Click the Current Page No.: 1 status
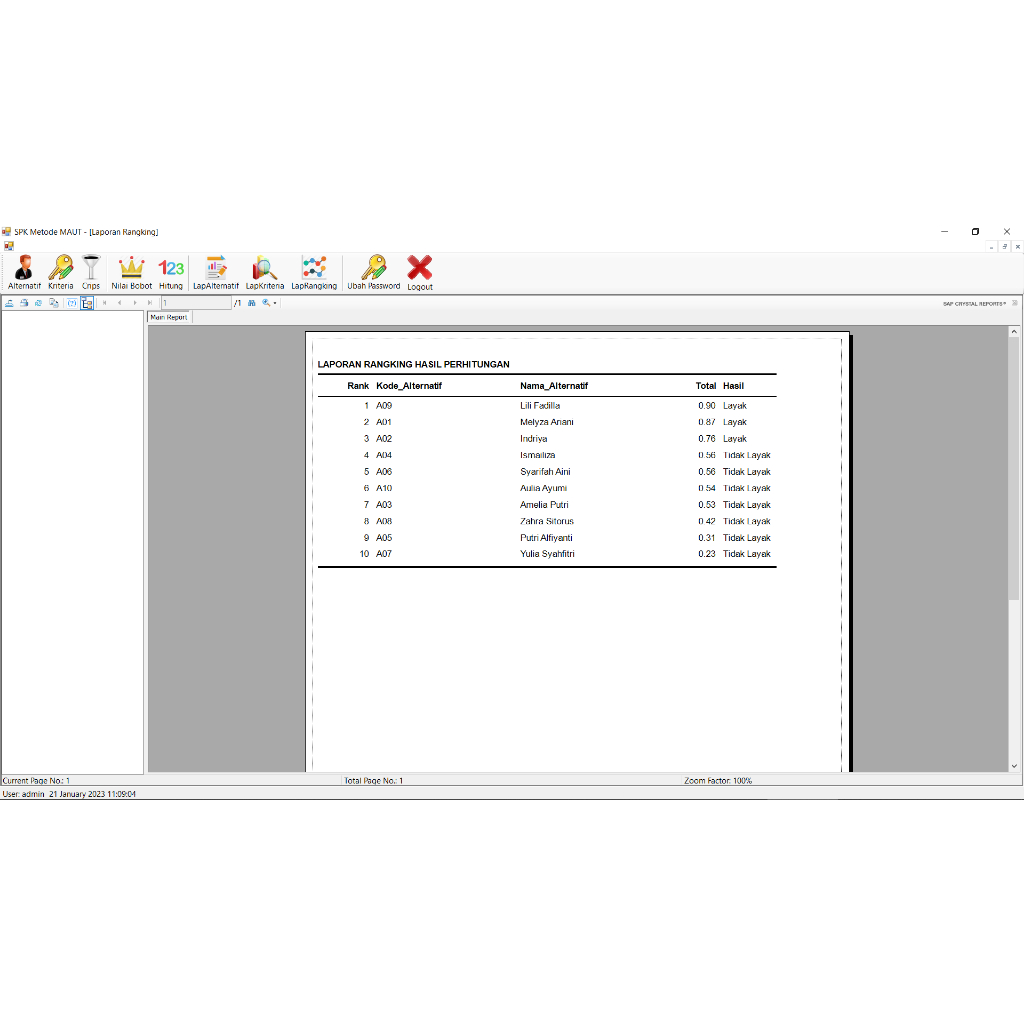The image size is (1024, 1024). coord(36,780)
